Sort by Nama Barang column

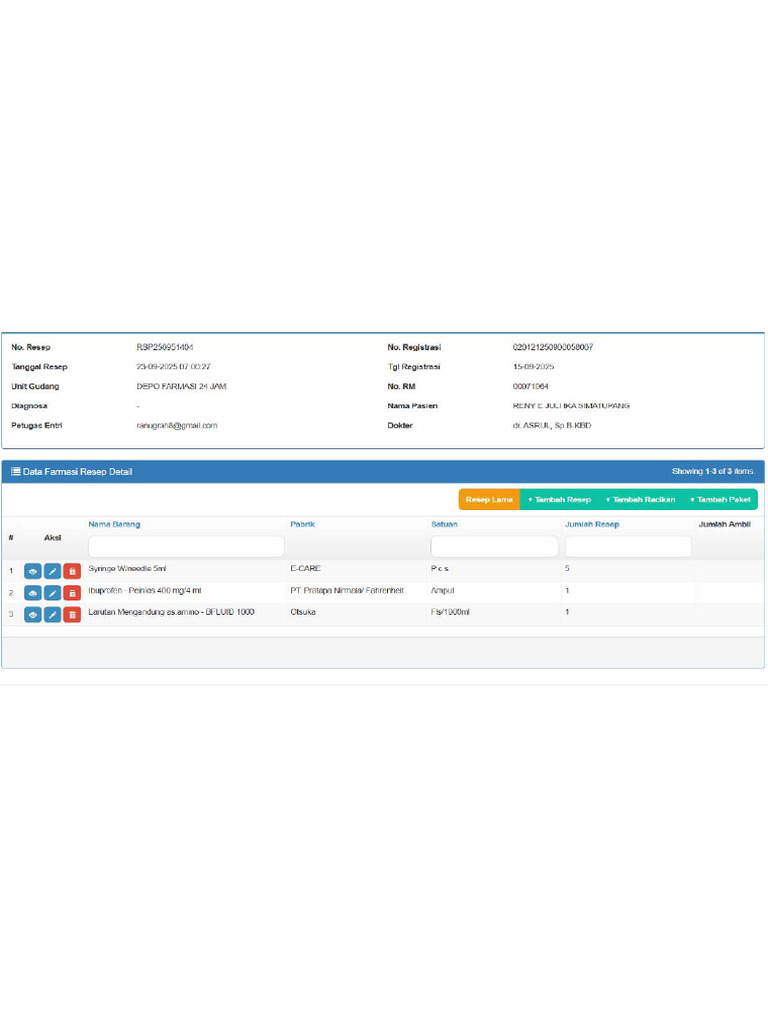tap(114, 524)
